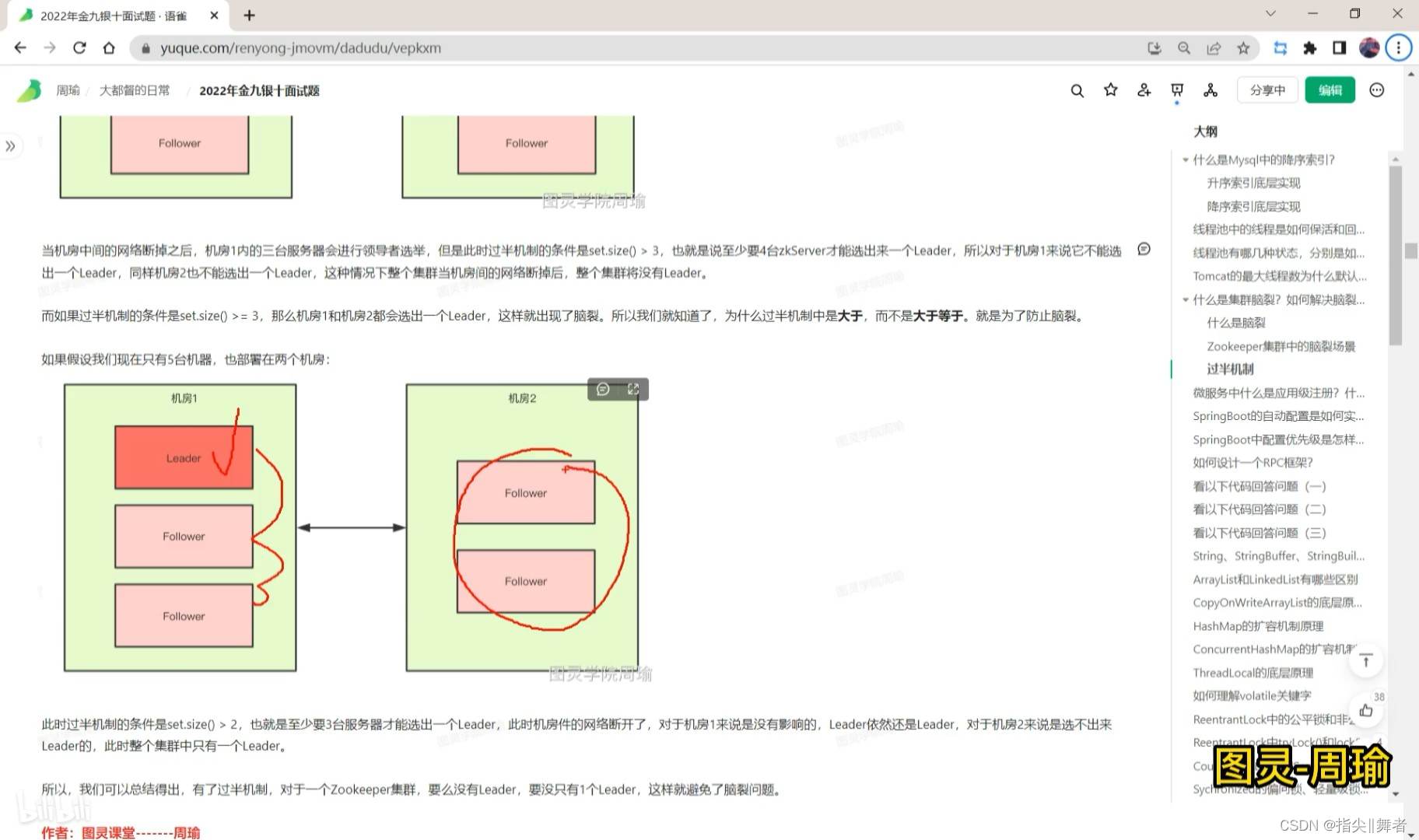Open ArrayList和LinkedList有哪些区别 entry
Image resolution: width=1419 pixels, height=840 pixels.
coord(1275,579)
